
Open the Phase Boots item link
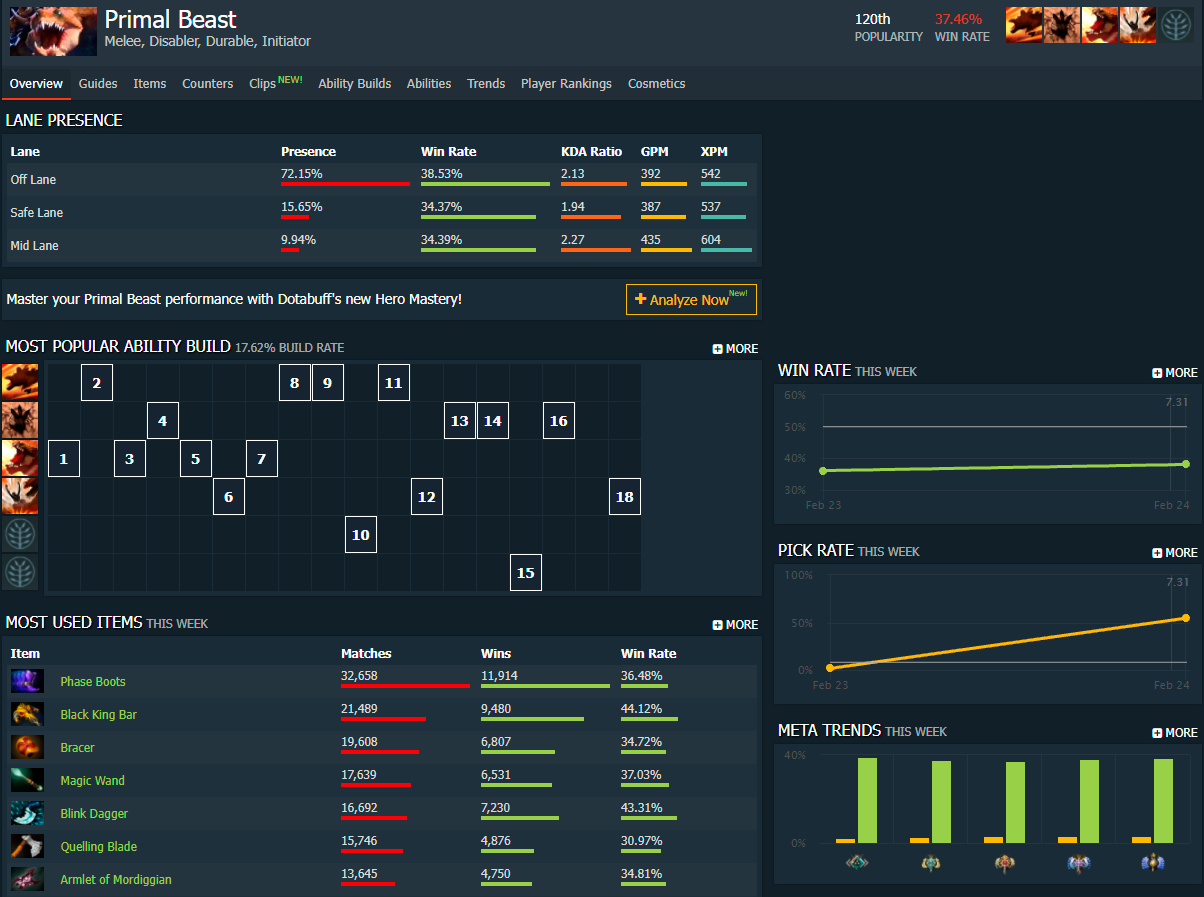coord(93,682)
